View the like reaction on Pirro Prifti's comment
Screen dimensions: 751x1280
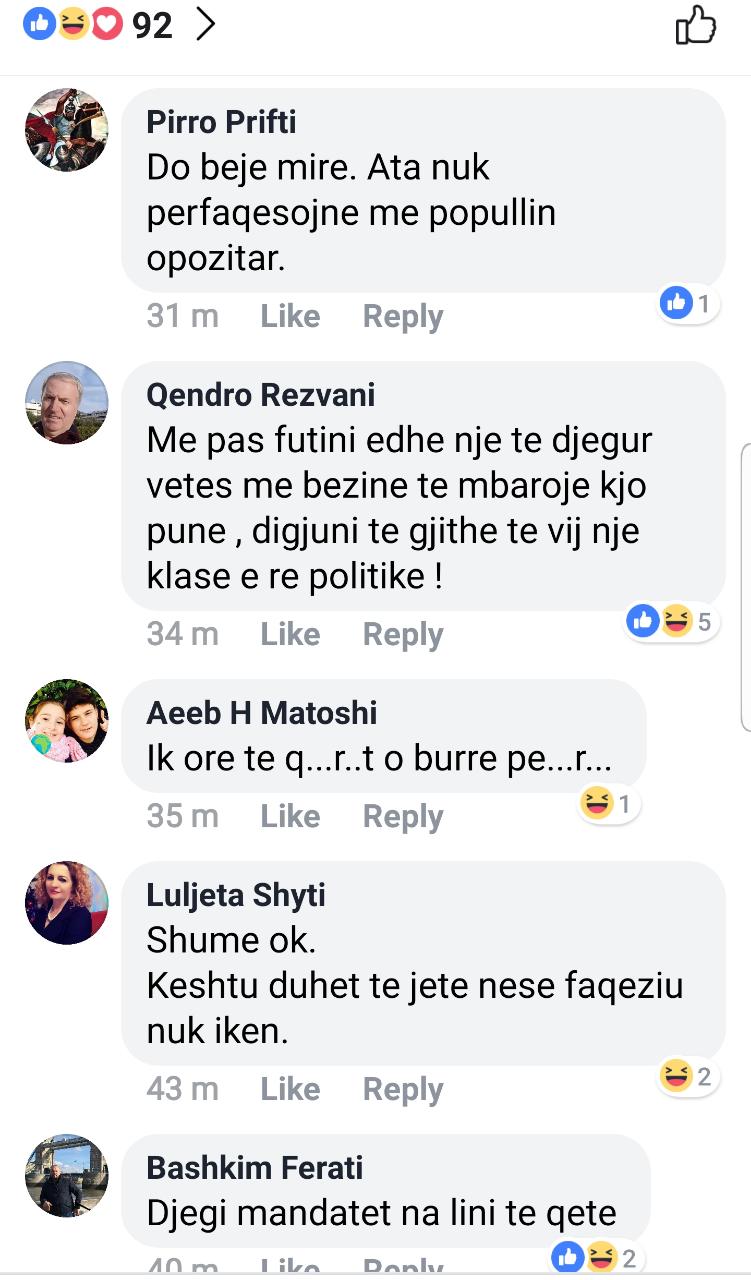(x=689, y=303)
